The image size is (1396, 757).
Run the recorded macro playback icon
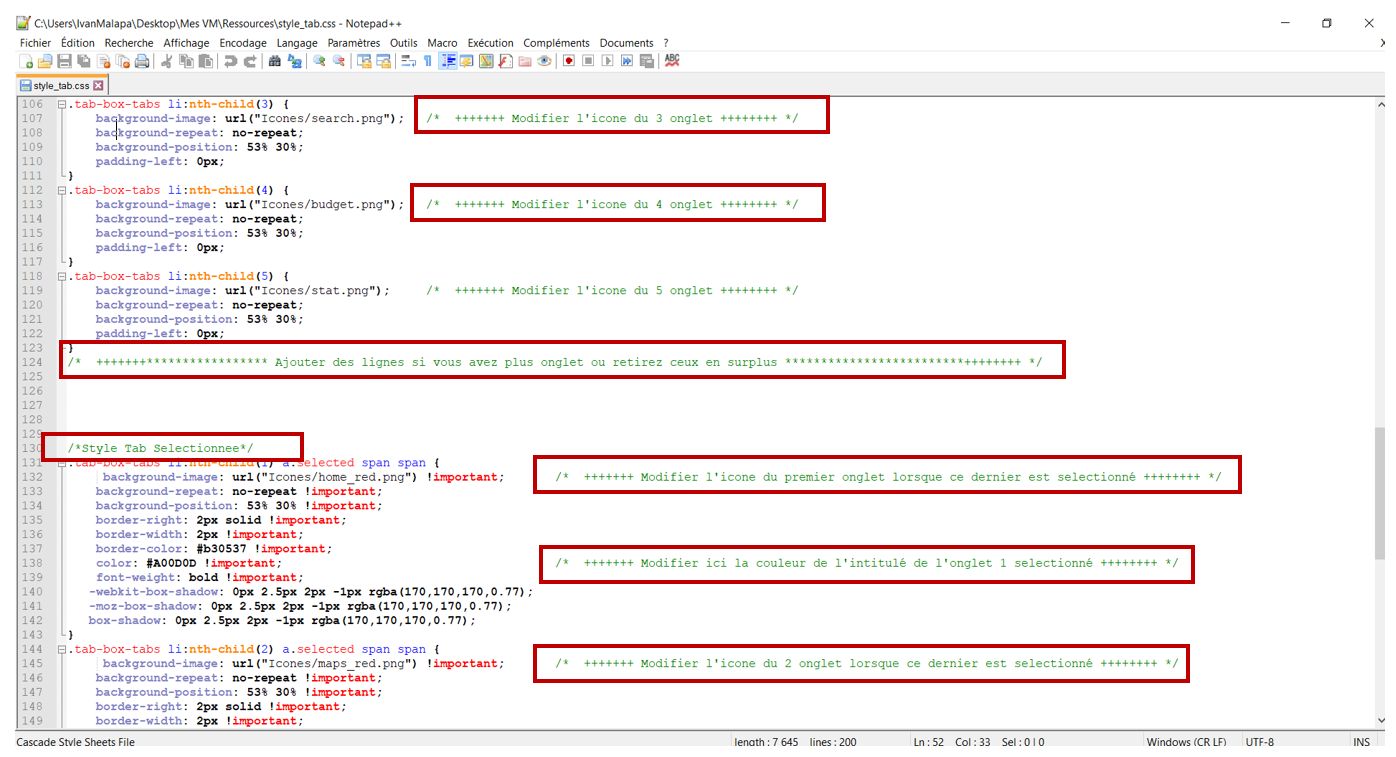pos(606,61)
